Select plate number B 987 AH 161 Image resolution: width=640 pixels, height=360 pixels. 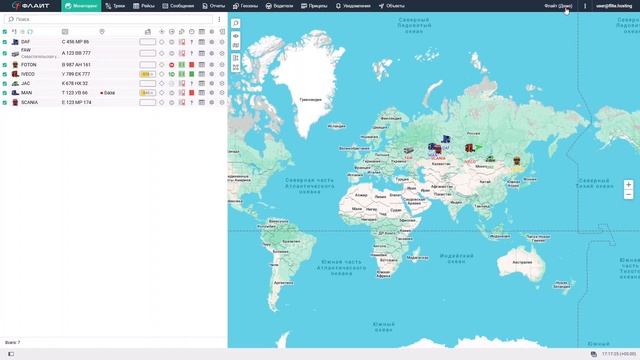76,64
